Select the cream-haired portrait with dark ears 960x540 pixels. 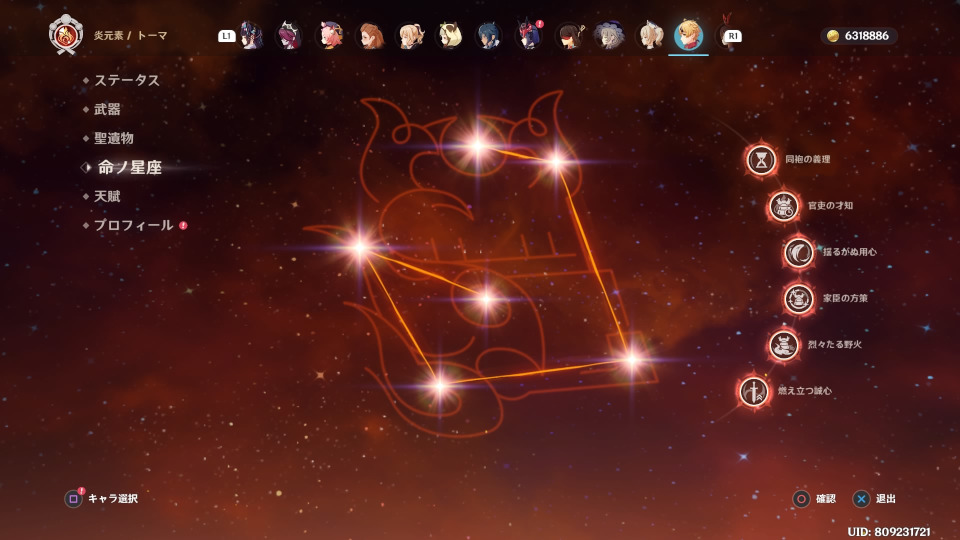tap(450, 36)
